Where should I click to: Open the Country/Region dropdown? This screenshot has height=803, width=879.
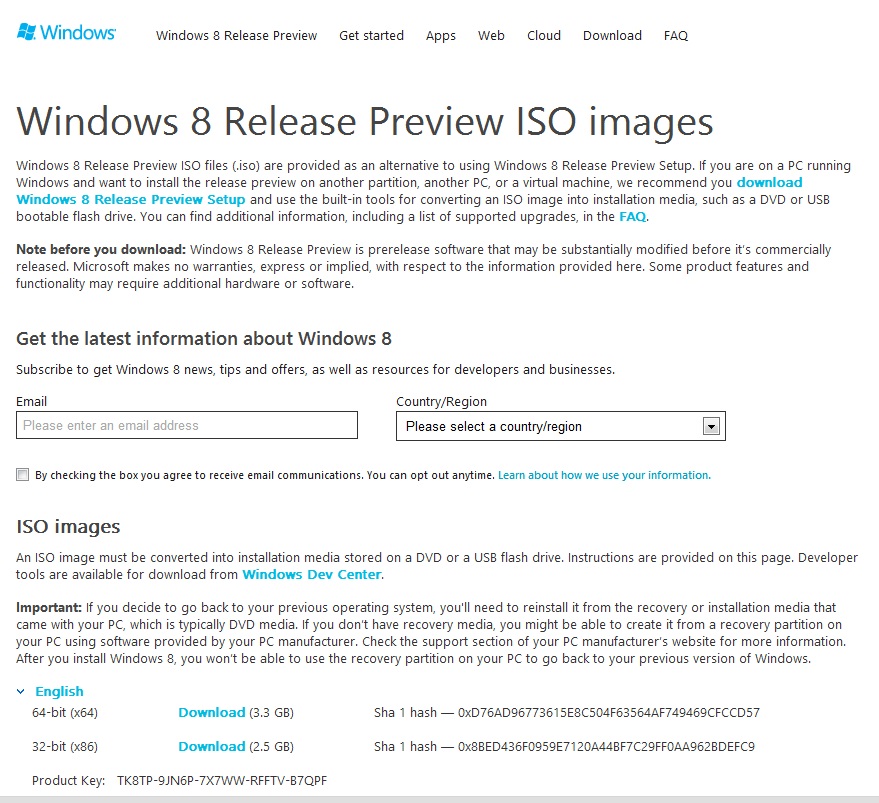561,426
